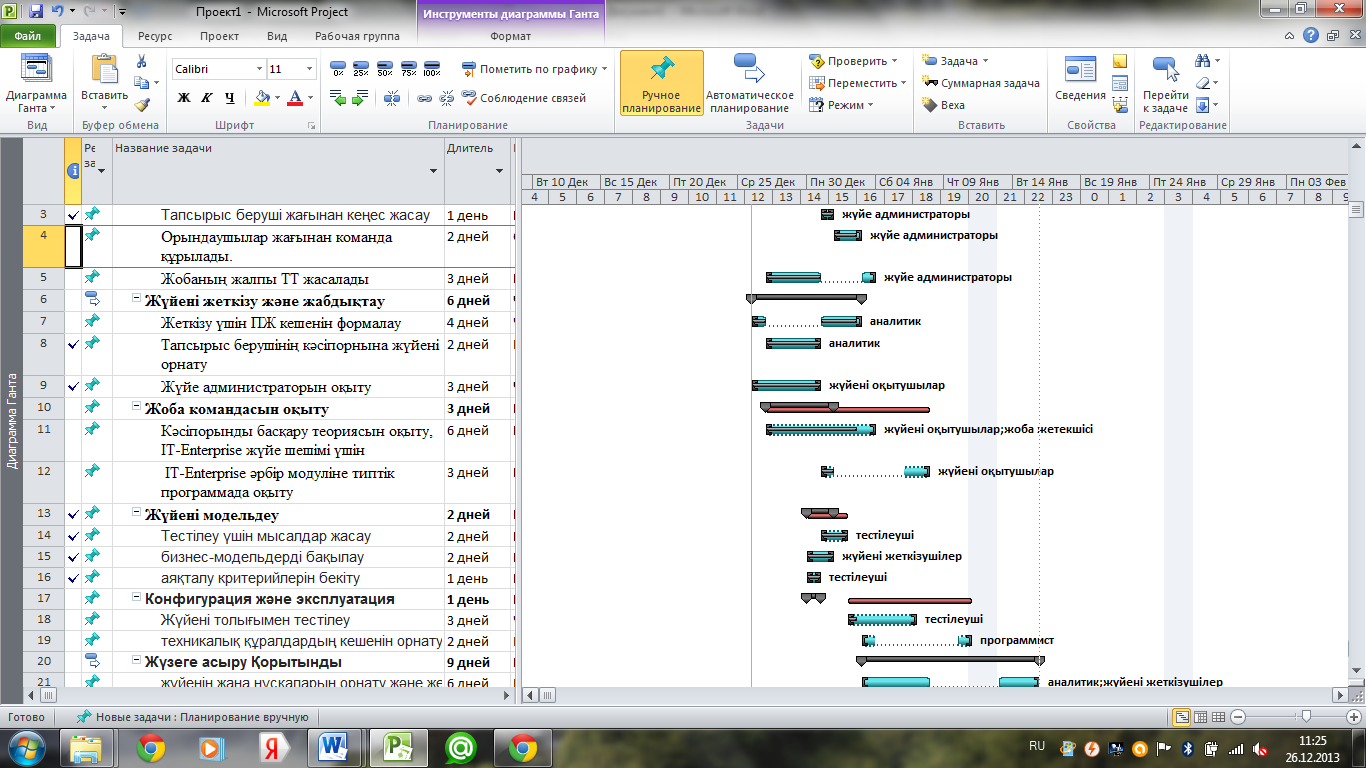1366x768 pixels.
Task: Toggle Bold Ж formatting
Action: tap(184, 98)
